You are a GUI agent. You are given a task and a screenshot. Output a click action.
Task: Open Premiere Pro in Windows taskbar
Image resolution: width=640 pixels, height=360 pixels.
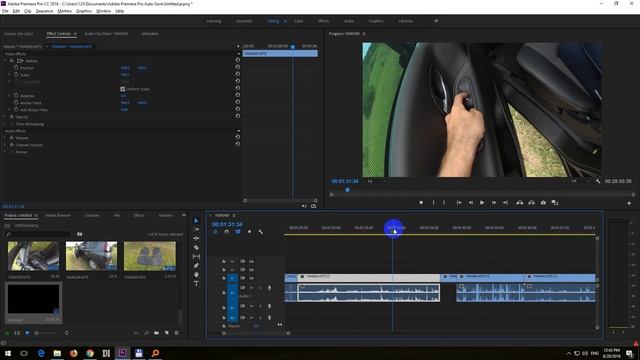(122, 353)
